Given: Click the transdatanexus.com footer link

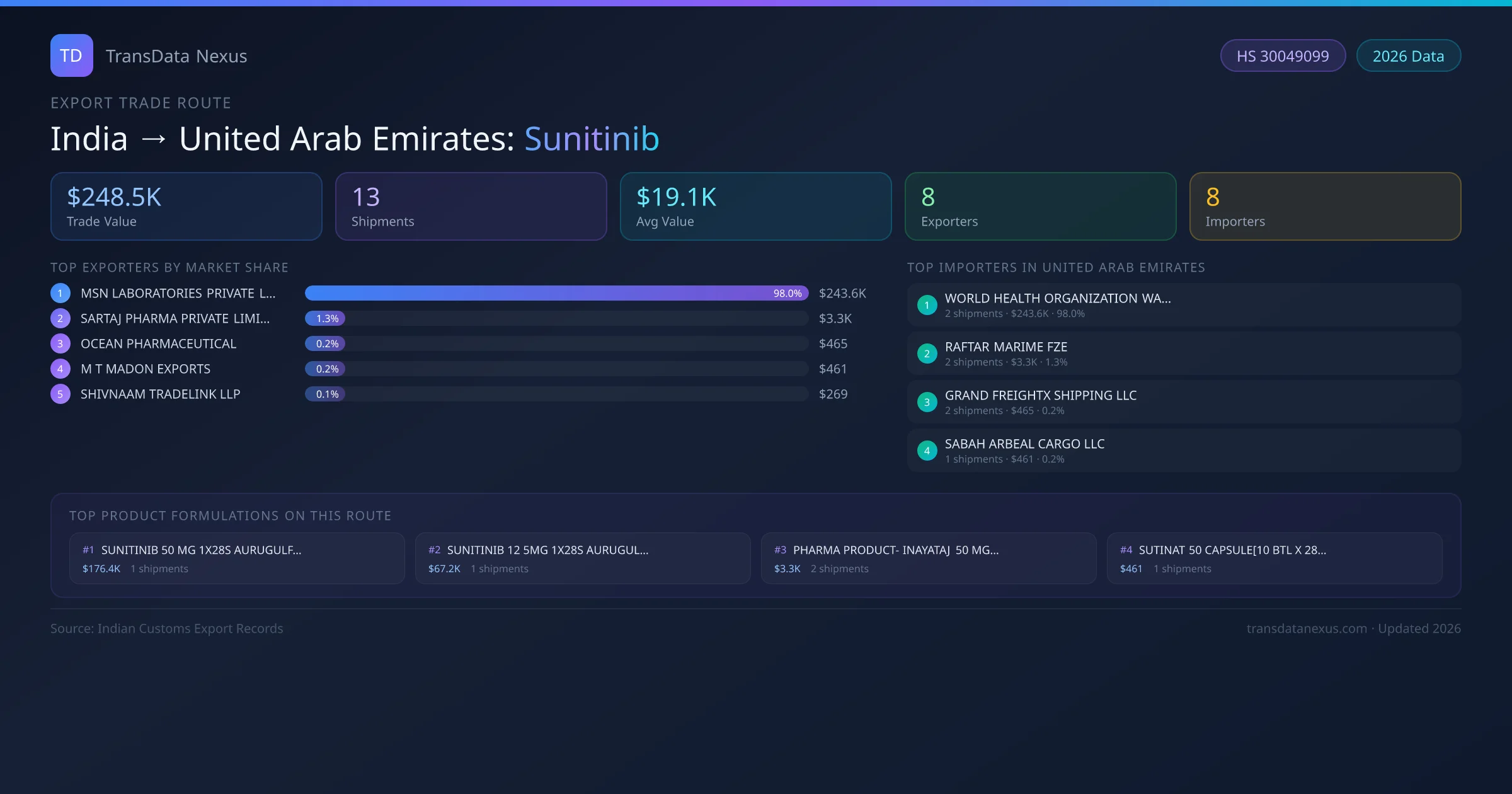Looking at the screenshot, I should [x=1306, y=628].
